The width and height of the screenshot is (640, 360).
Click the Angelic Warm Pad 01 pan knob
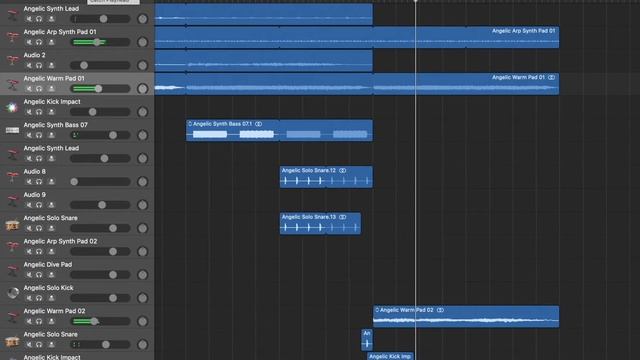[x=142, y=89]
